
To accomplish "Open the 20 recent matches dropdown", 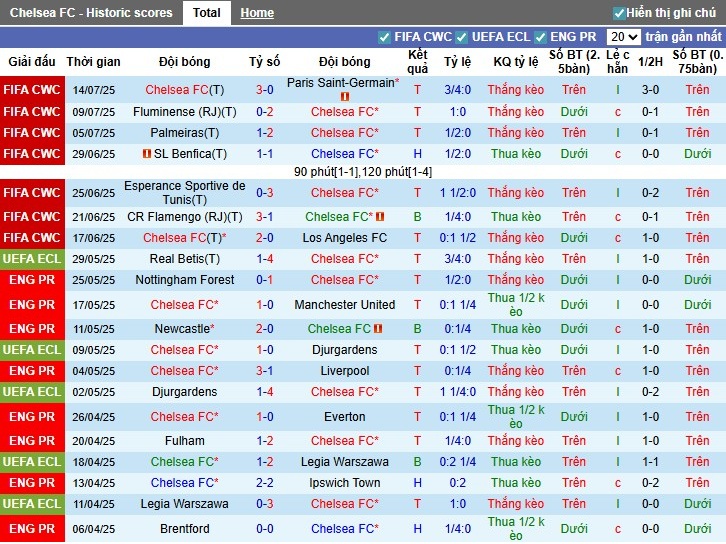I will coord(623,37).
